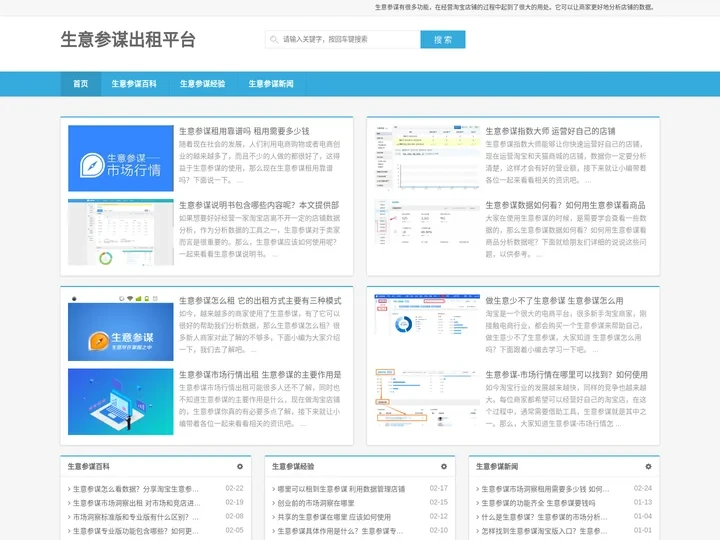Open article 生意参谋数据如何看？
Image resolution: width=720 pixels, height=540 pixels.
click(x=565, y=205)
